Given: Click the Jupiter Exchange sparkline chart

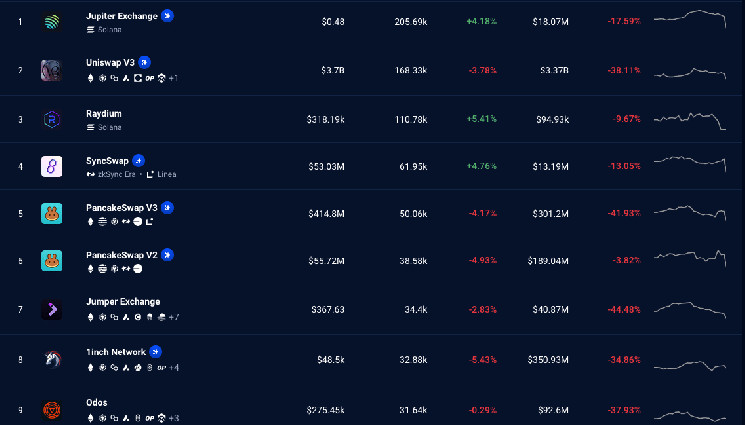Looking at the screenshot, I should [690, 19].
